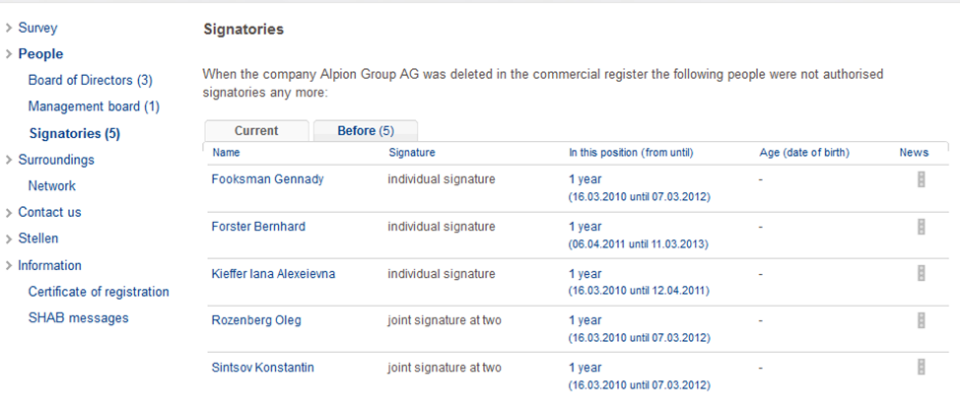Collapse the People section arrow

[x=9, y=54]
